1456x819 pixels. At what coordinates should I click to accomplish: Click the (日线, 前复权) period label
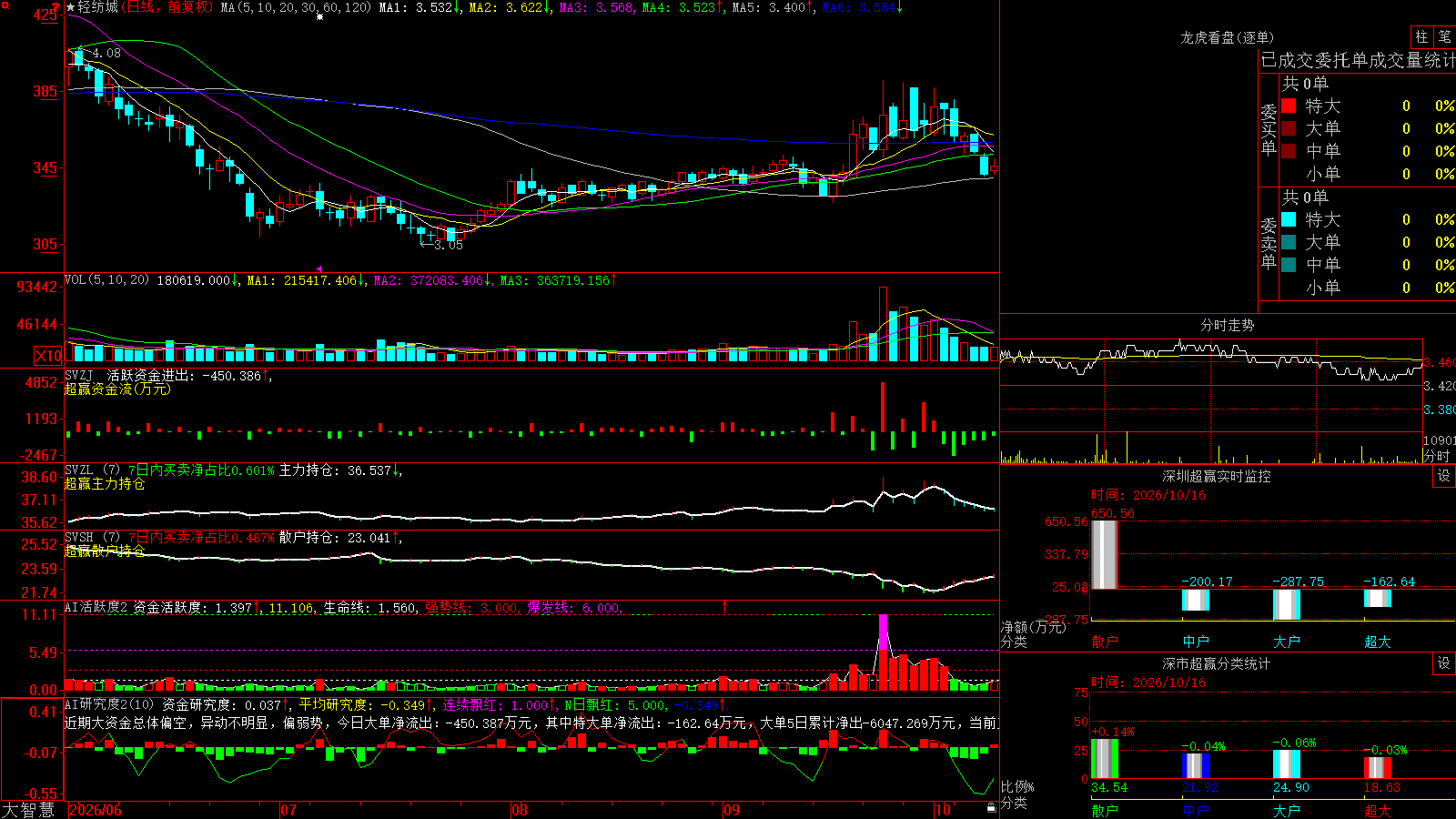click(168, 7)
